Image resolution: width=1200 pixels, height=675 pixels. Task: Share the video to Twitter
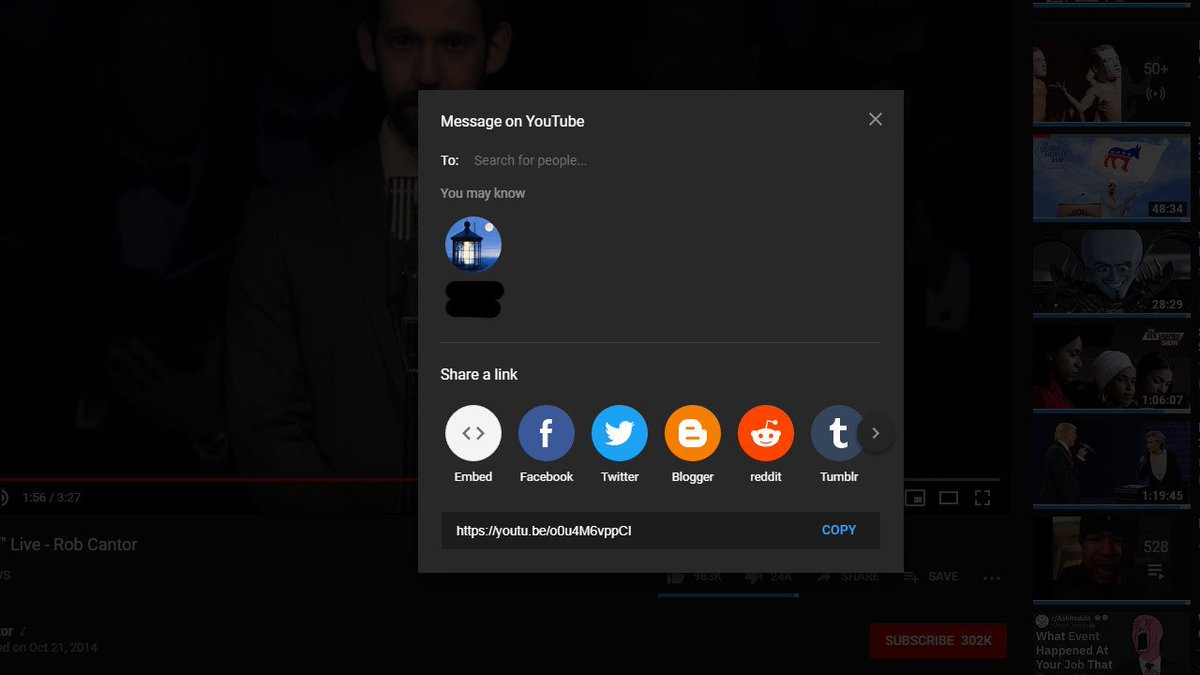(x=619, y=433)
